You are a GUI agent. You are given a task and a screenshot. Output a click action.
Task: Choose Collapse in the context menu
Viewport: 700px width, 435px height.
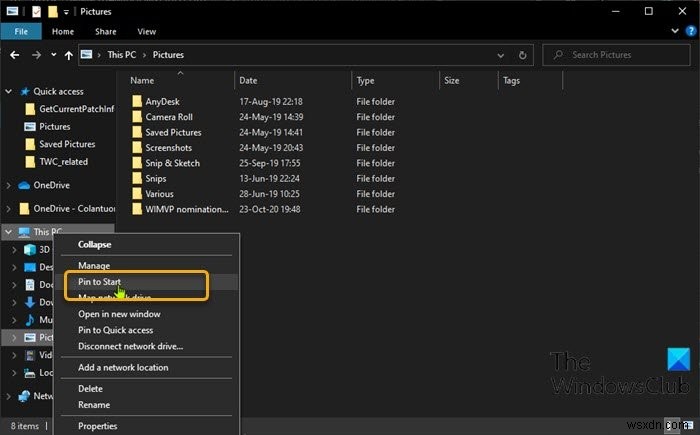coord(95,244)
